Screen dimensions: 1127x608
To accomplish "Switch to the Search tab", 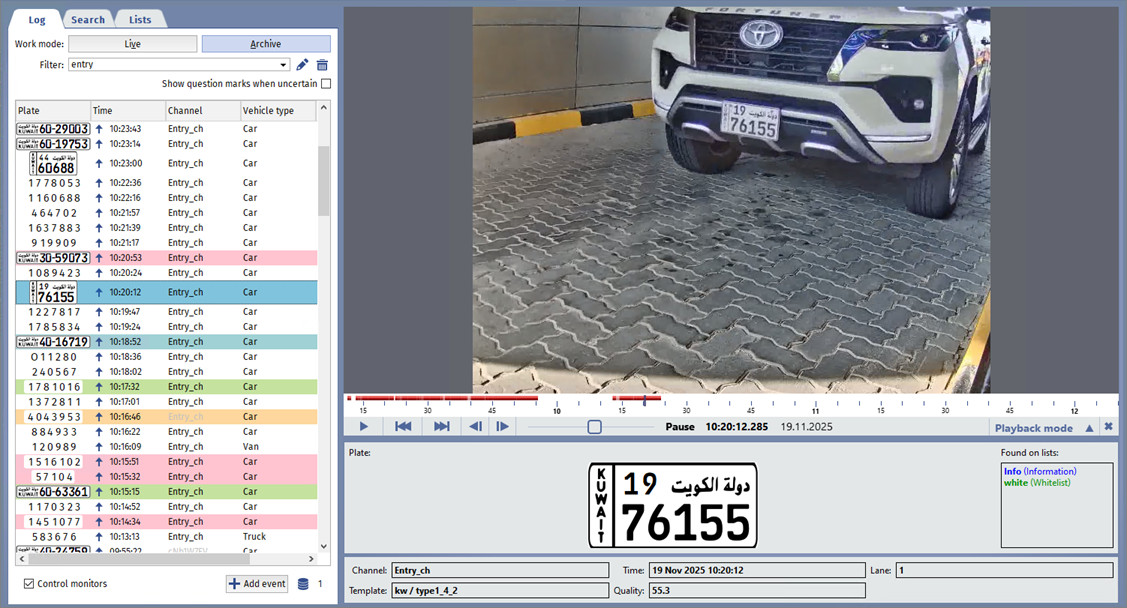I will [x=88, y=19].
